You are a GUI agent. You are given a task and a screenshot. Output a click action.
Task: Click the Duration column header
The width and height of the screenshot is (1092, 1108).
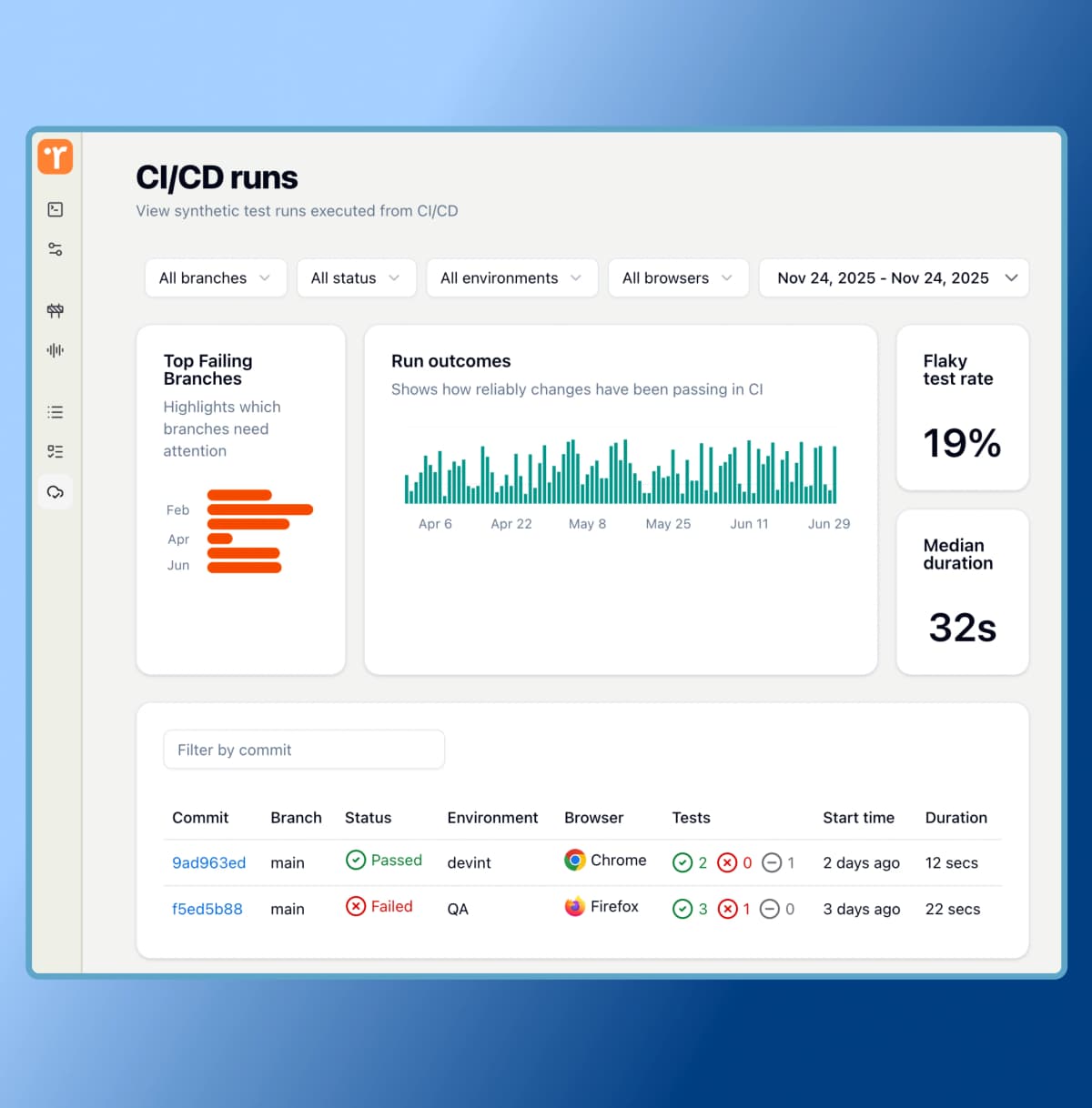(x=955, y=818)
